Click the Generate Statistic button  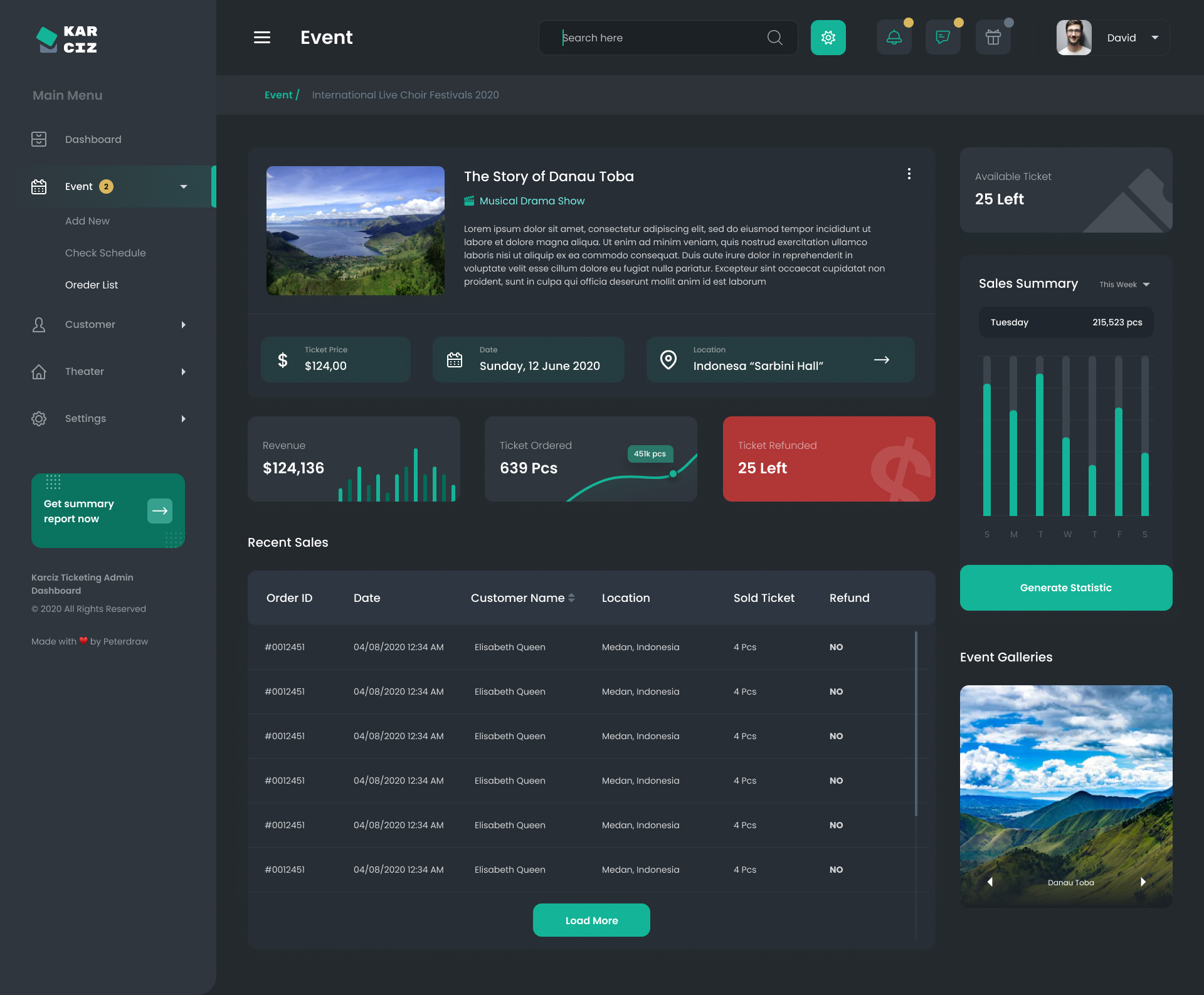(1065, 587)
